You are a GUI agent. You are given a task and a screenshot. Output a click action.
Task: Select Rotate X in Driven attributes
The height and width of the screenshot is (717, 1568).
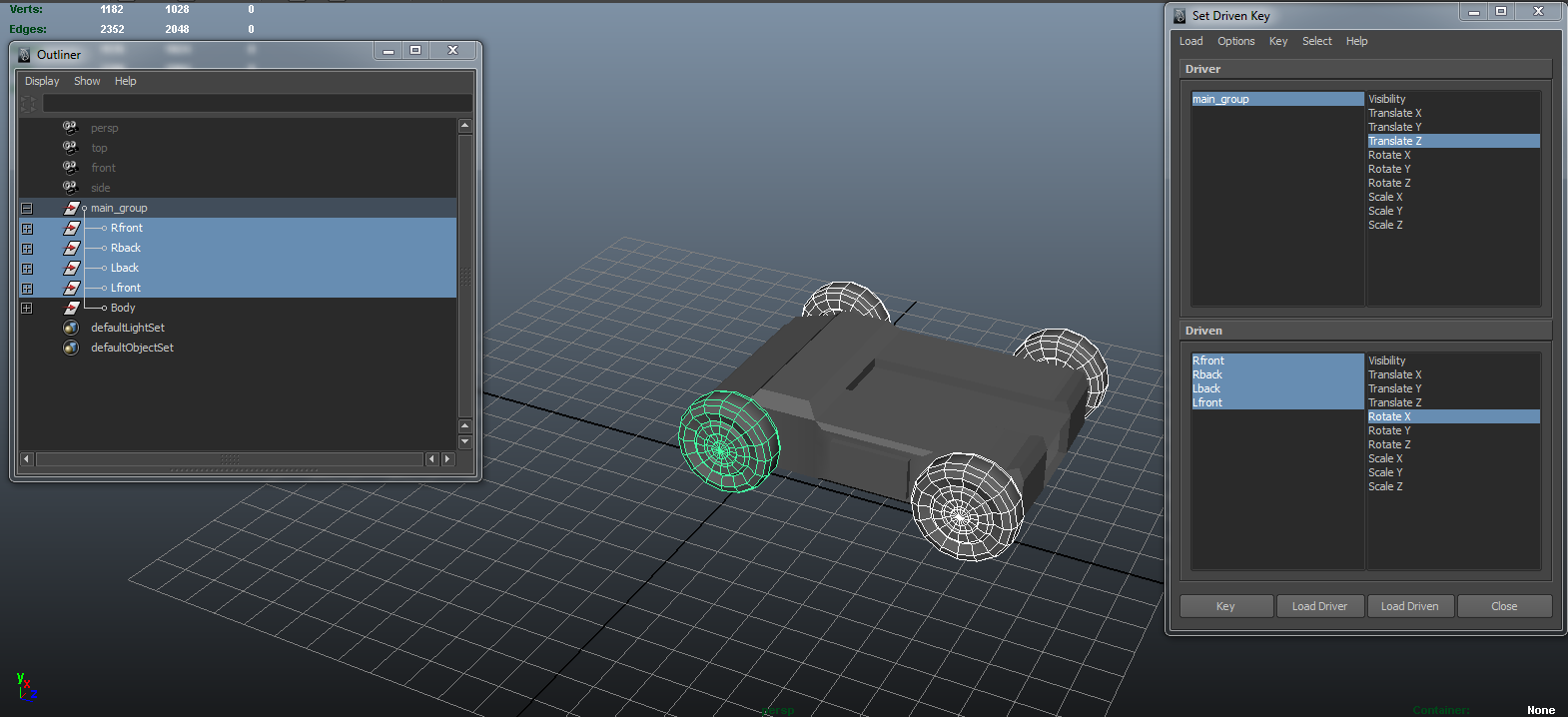click(1453, 416)
